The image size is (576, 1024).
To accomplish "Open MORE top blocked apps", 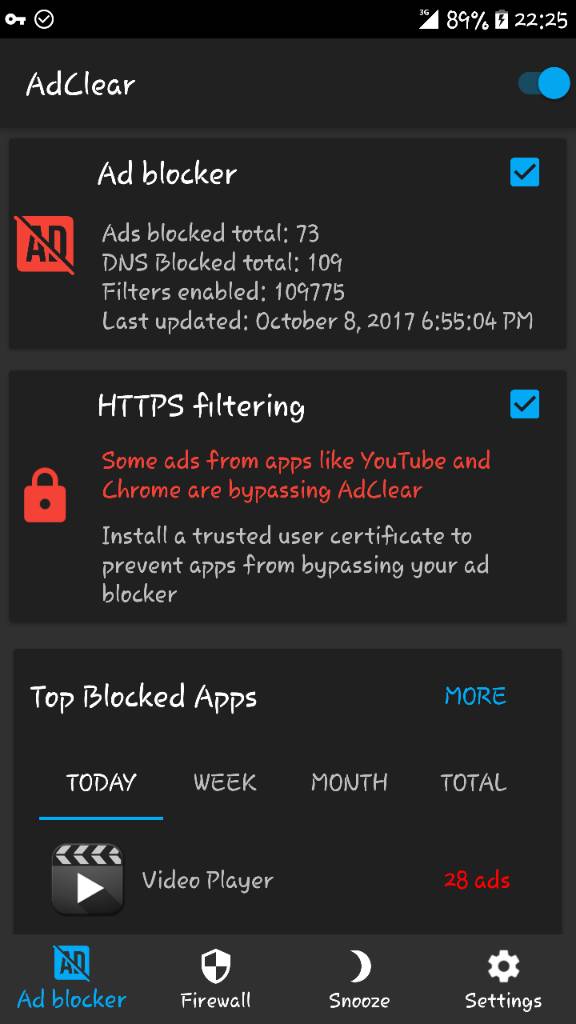I will [475, 696].
